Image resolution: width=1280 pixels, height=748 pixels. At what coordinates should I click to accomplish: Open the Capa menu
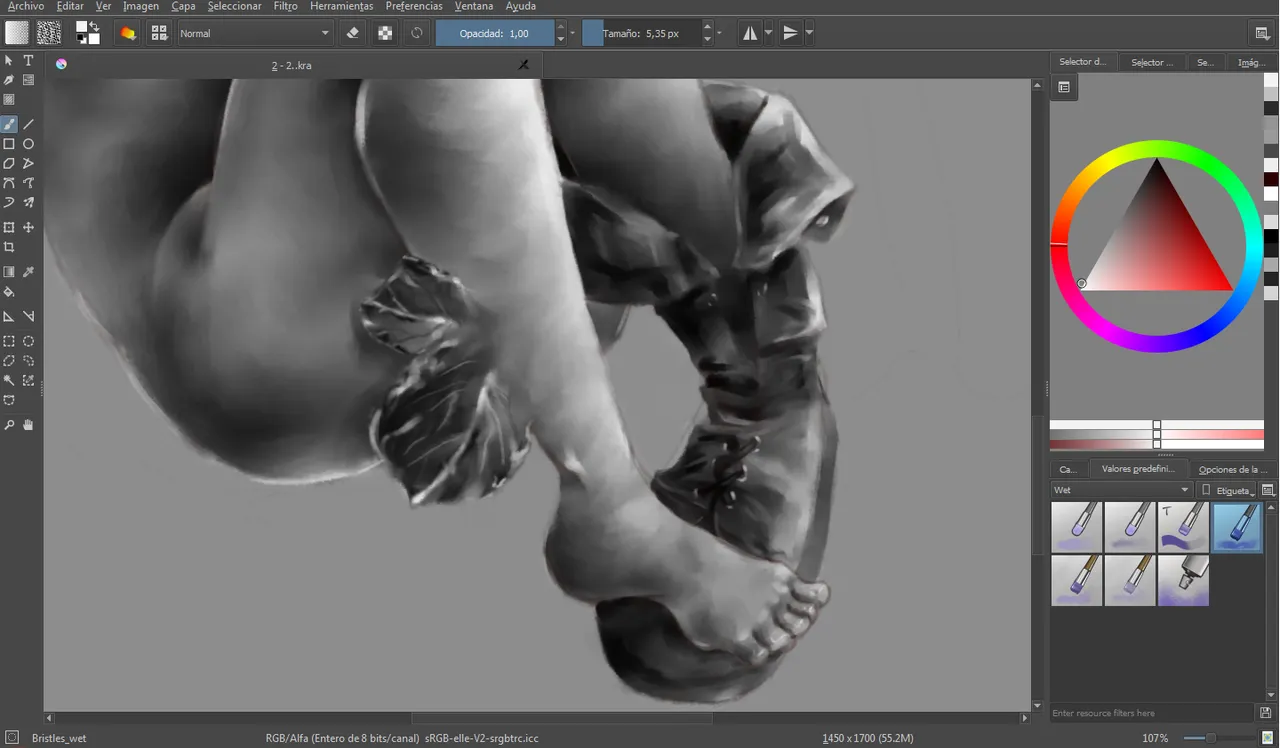pyautogui.click(x=183, y=6)
